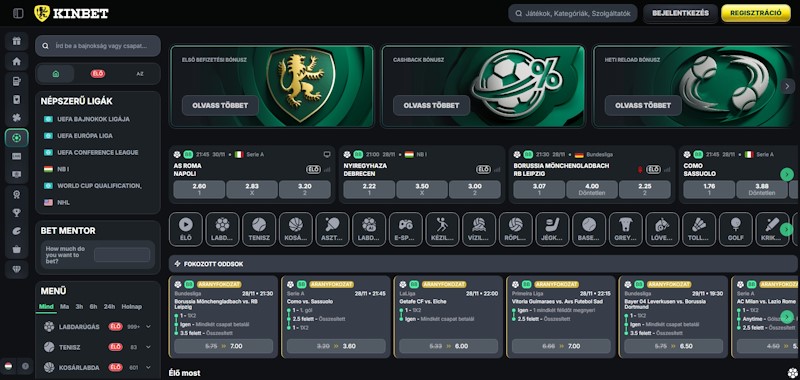Click the Regisztráció button

pyautogui.click(x=756, y=13)
